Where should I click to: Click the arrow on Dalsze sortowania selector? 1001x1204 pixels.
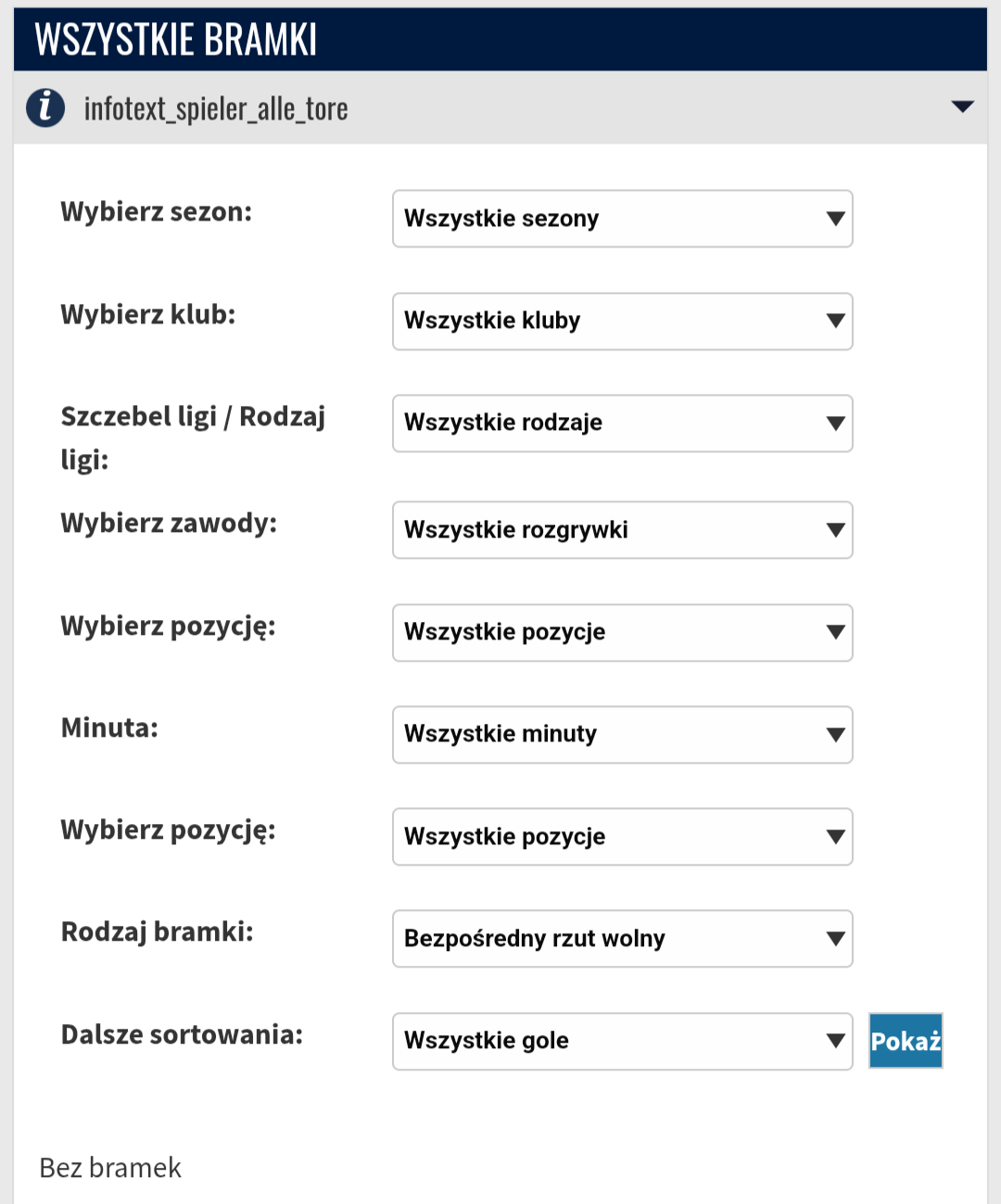835,1041
